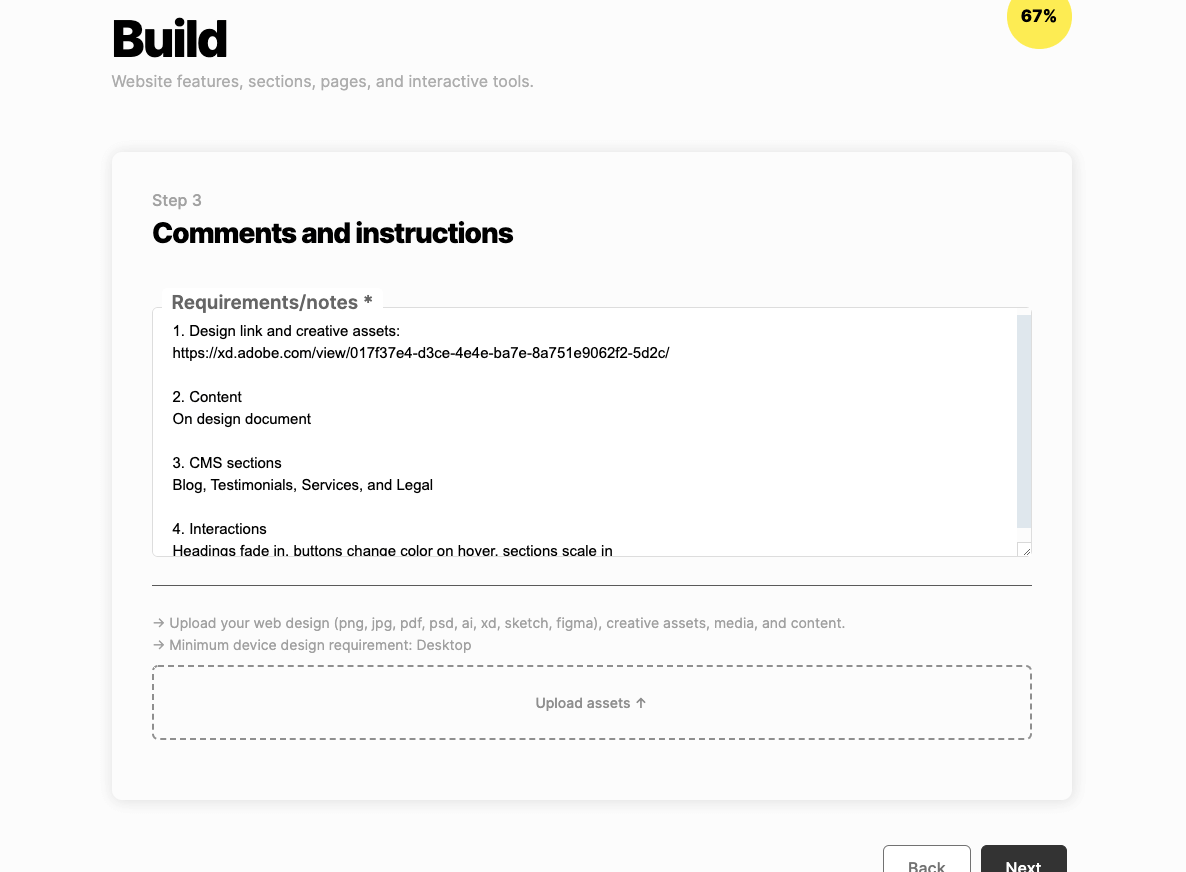Click '1. Design link and creative assets' line

click(x=286, y=330)
